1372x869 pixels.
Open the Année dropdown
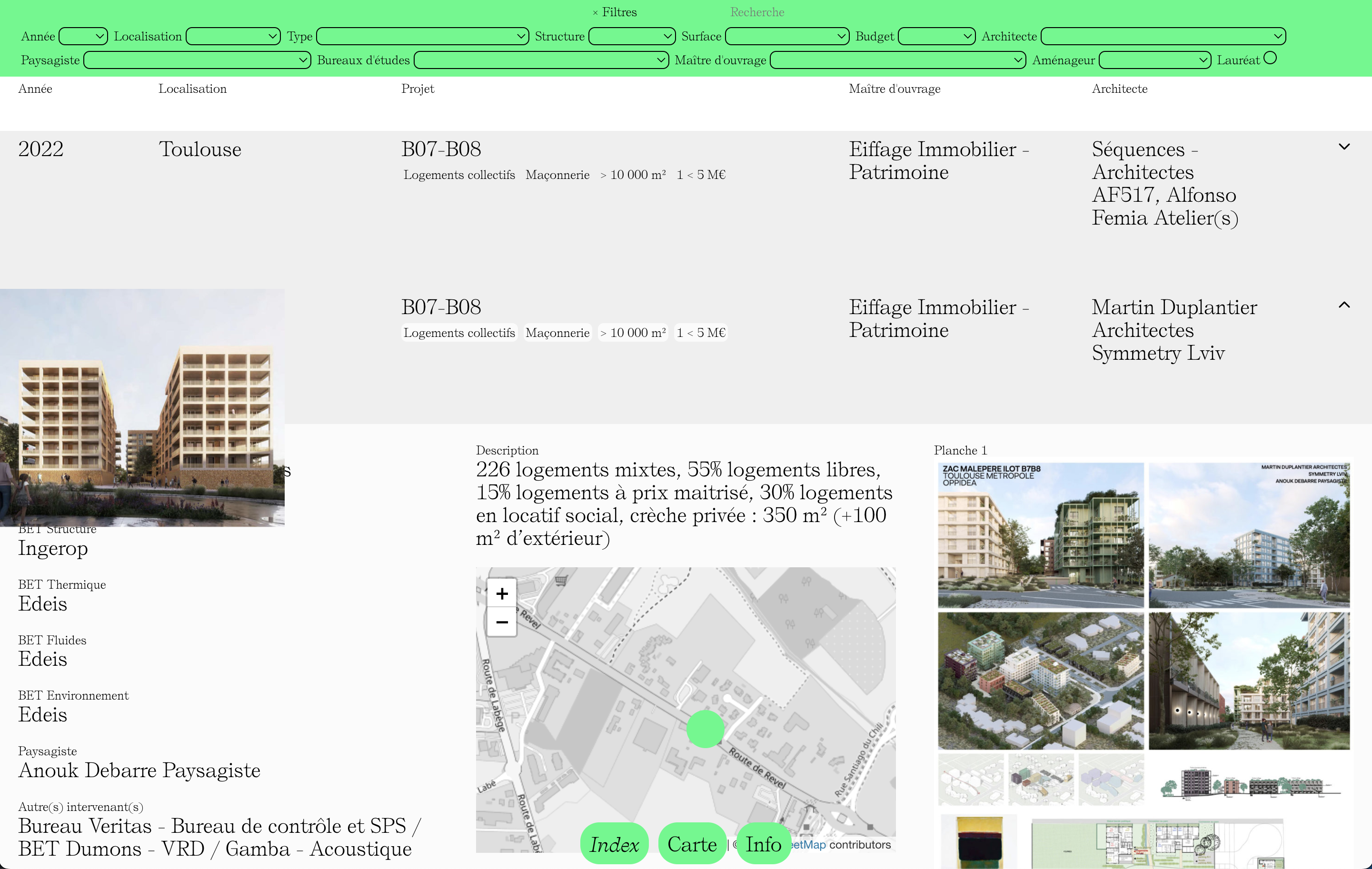tap(83, 36)
